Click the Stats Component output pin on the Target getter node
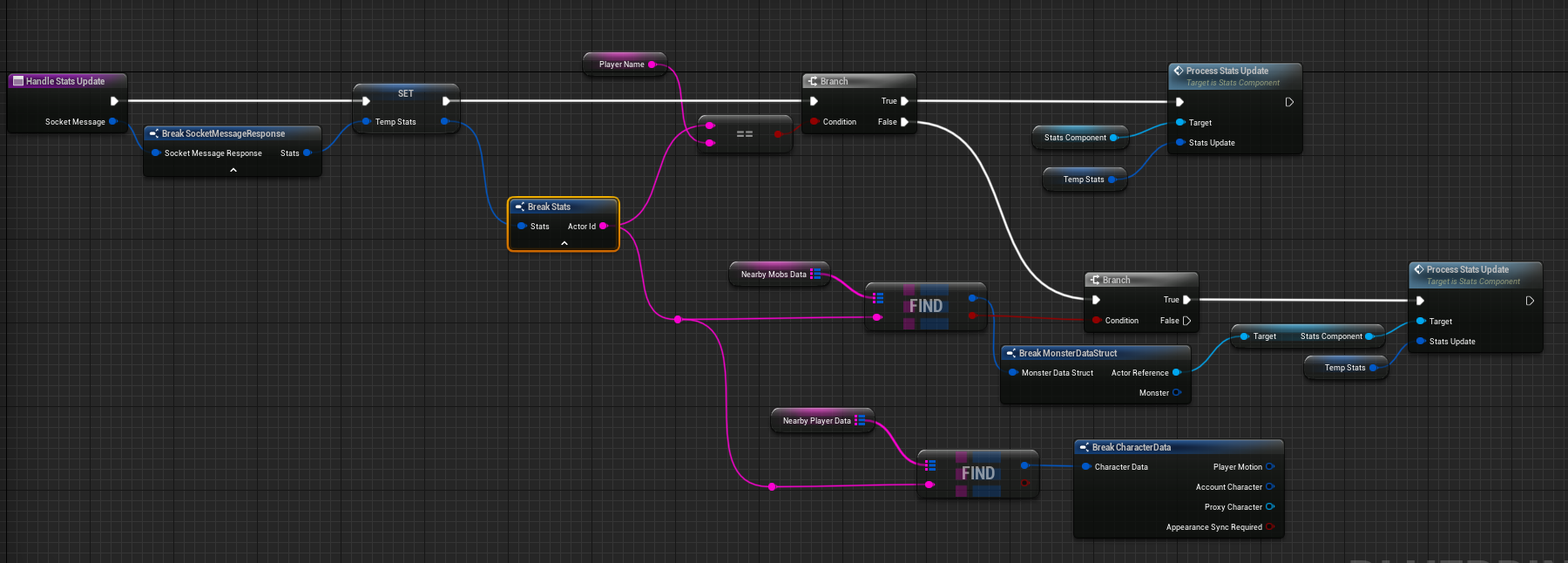This screenshot has width=1568, height=563. (x=1369, y=336)
